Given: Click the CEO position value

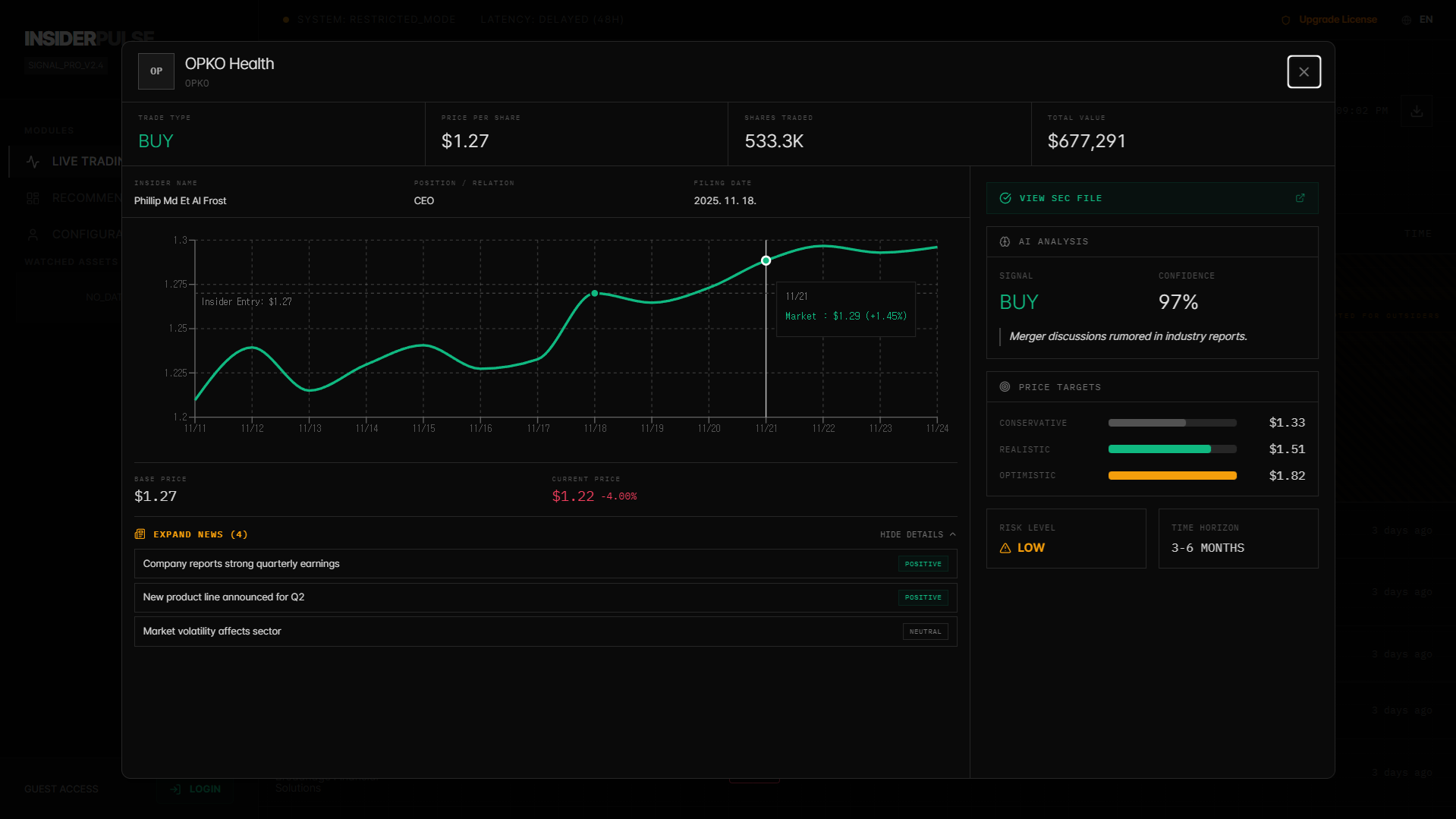Looking at the screenshot, I should coord(424,201).
